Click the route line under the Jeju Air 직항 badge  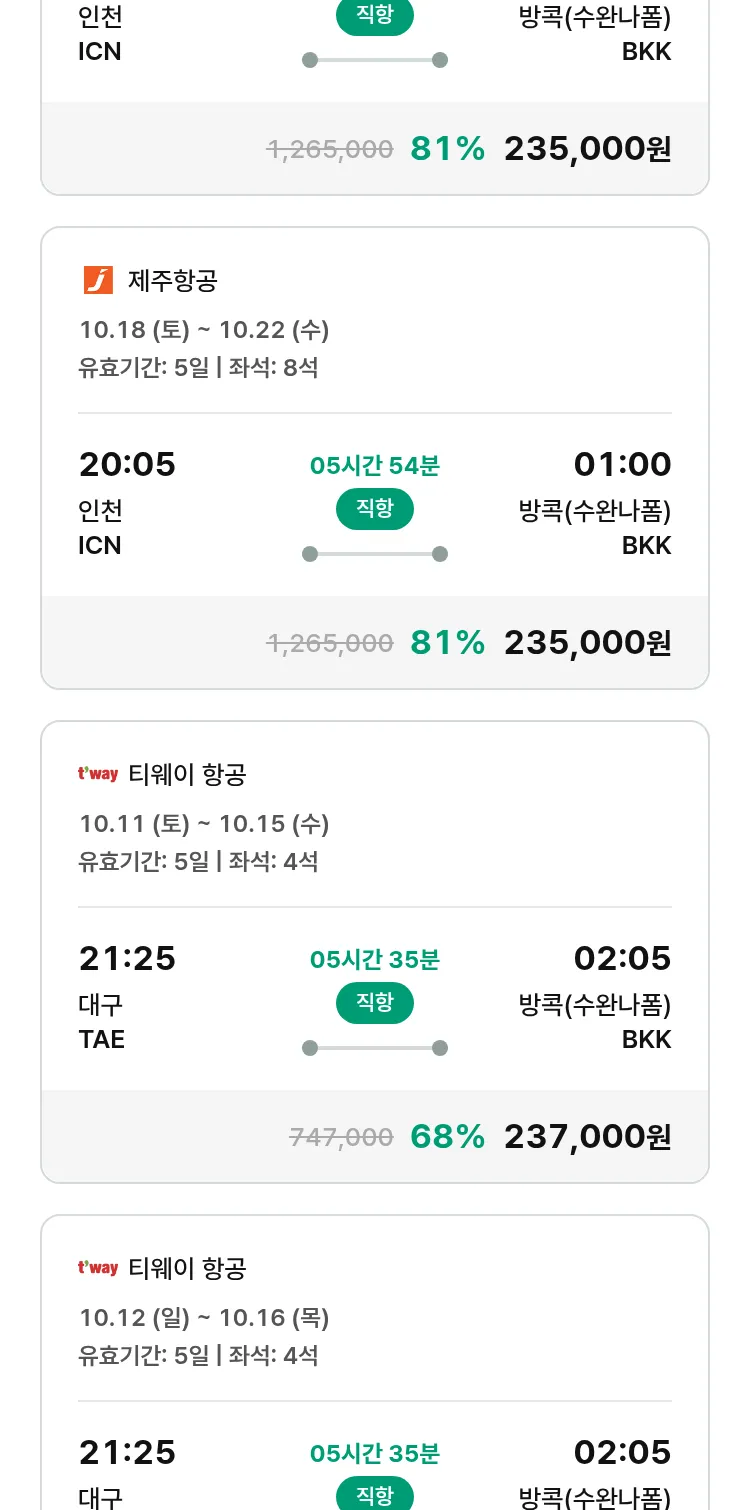click(x=374, y=554)
